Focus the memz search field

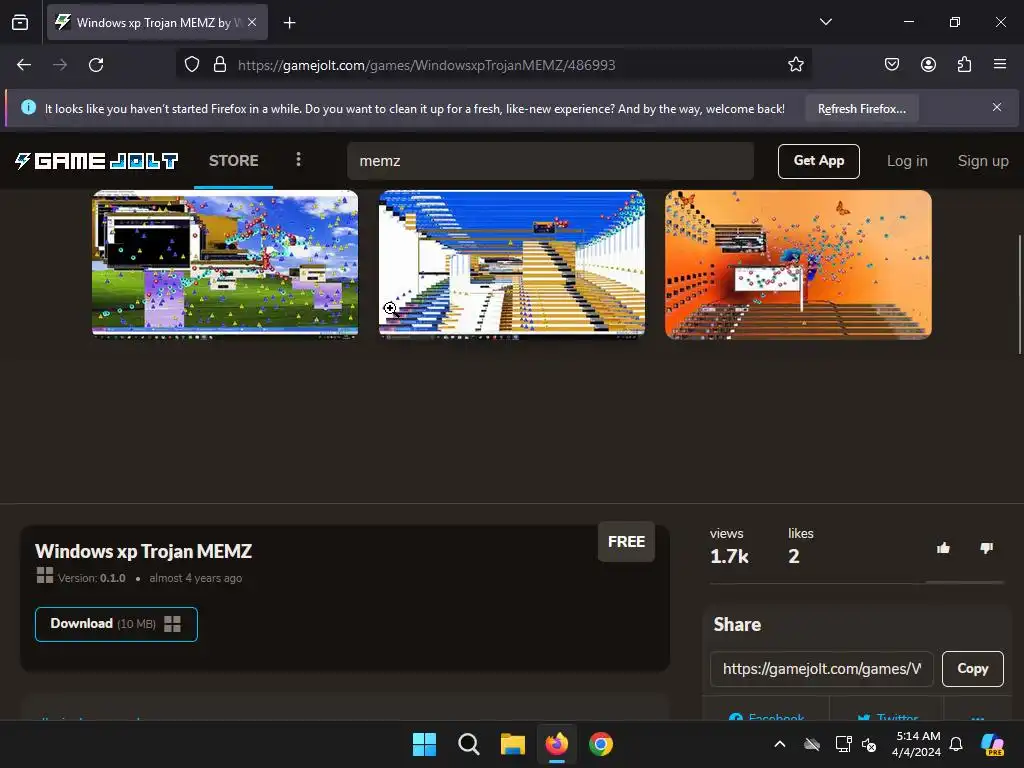(551, 161)
